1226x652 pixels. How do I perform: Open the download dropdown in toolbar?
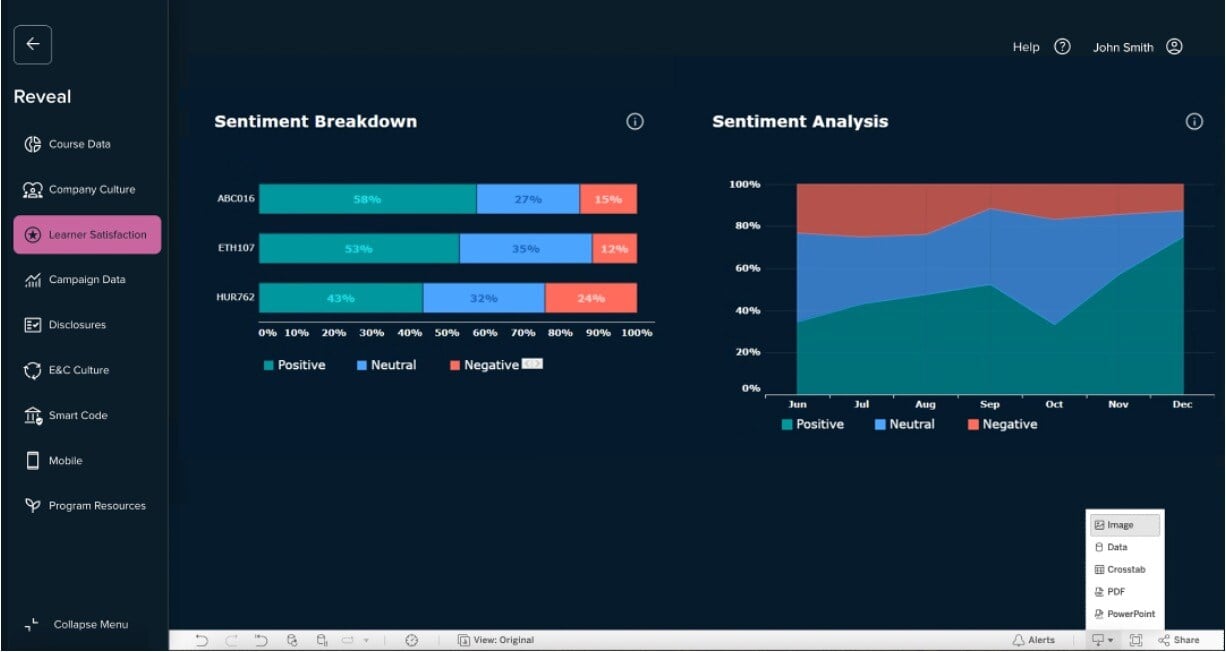click(x=1103, y=640)
